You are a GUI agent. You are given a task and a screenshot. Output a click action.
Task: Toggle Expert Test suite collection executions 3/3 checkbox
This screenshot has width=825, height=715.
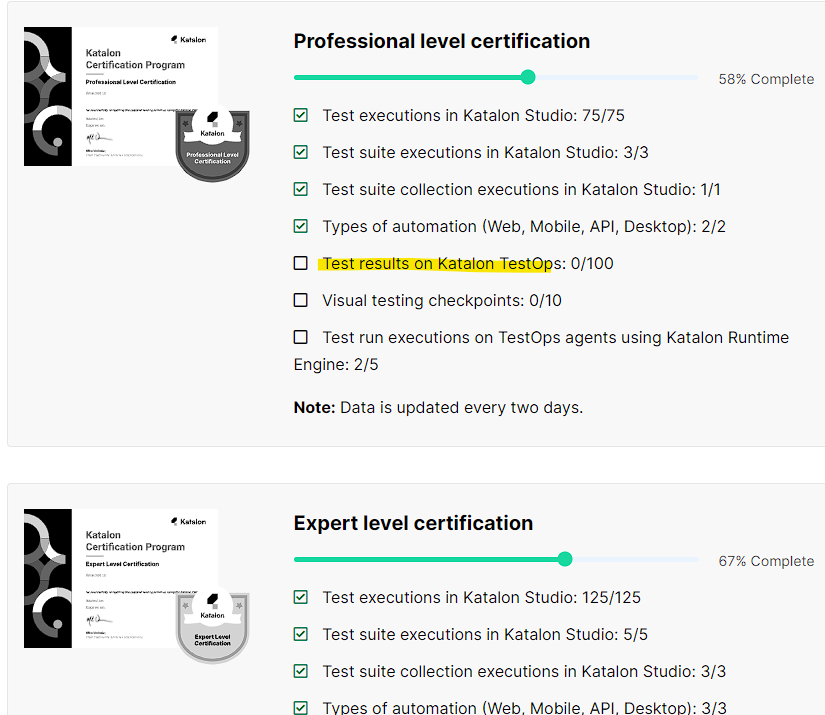tap(300, 671)
